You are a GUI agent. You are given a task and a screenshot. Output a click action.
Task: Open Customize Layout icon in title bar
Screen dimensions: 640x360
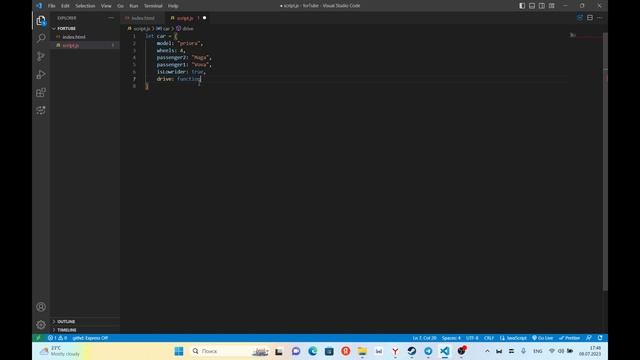551,6
